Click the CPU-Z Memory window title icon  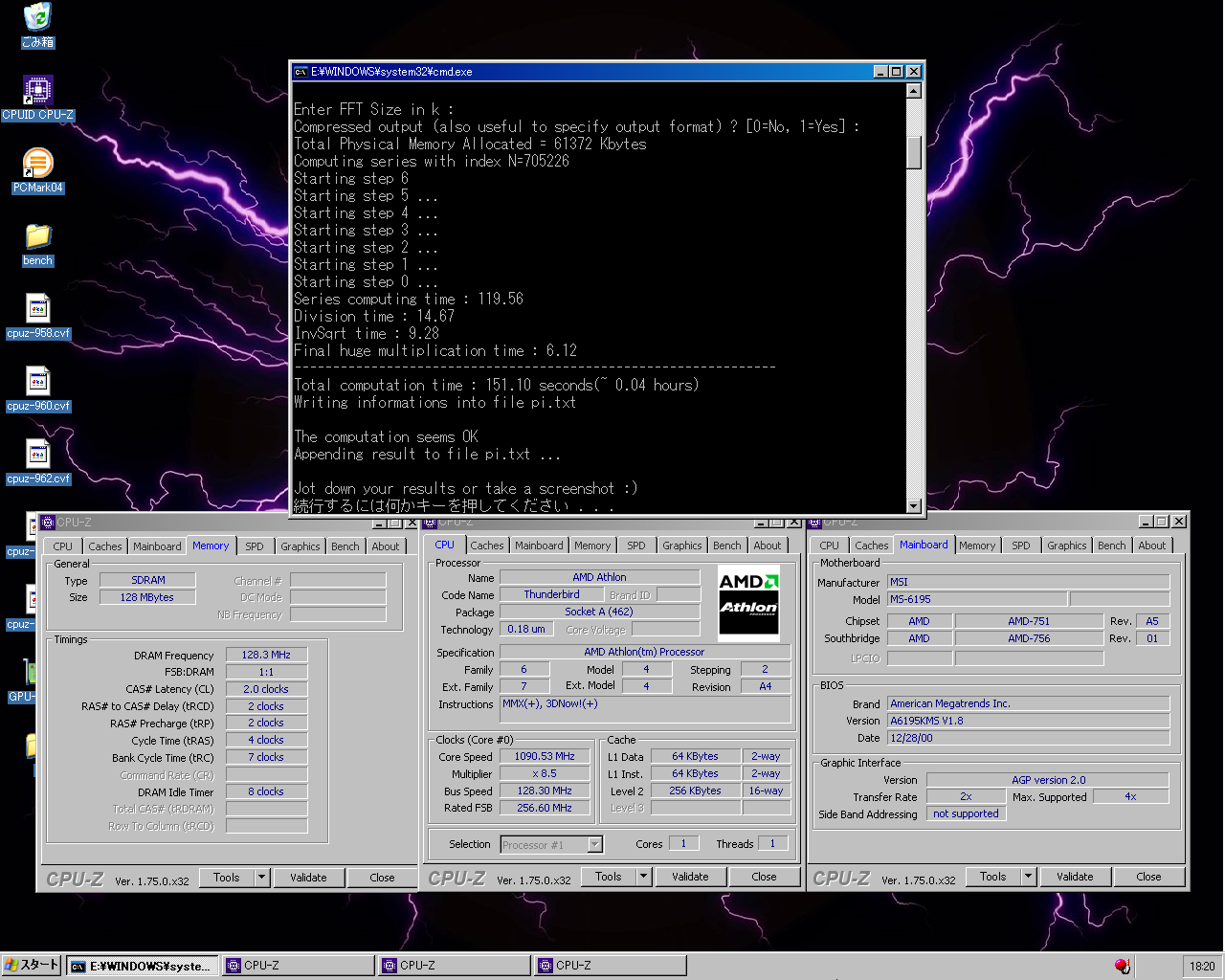pyautogui.click(x=48, y=523)
